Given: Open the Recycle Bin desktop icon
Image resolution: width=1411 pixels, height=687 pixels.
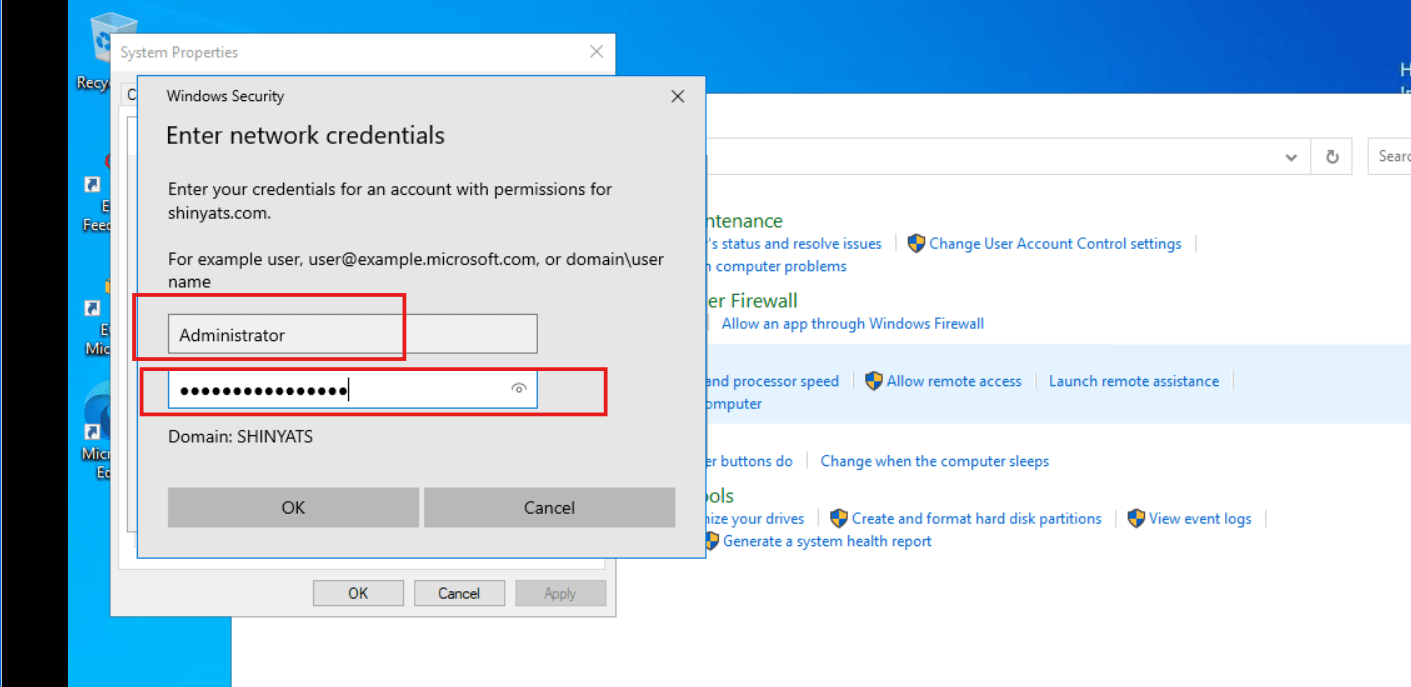Looking at the screenshot, I should tap(100, 52).
